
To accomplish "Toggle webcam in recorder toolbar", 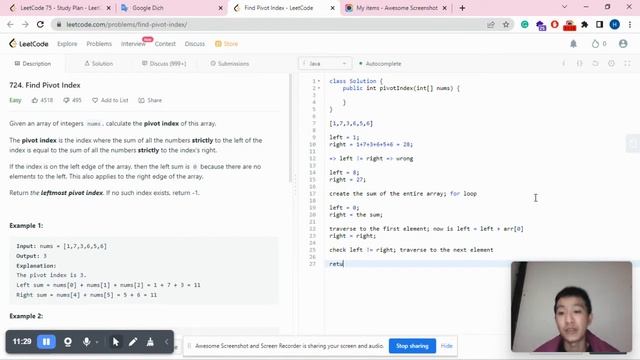I will 68,342.
